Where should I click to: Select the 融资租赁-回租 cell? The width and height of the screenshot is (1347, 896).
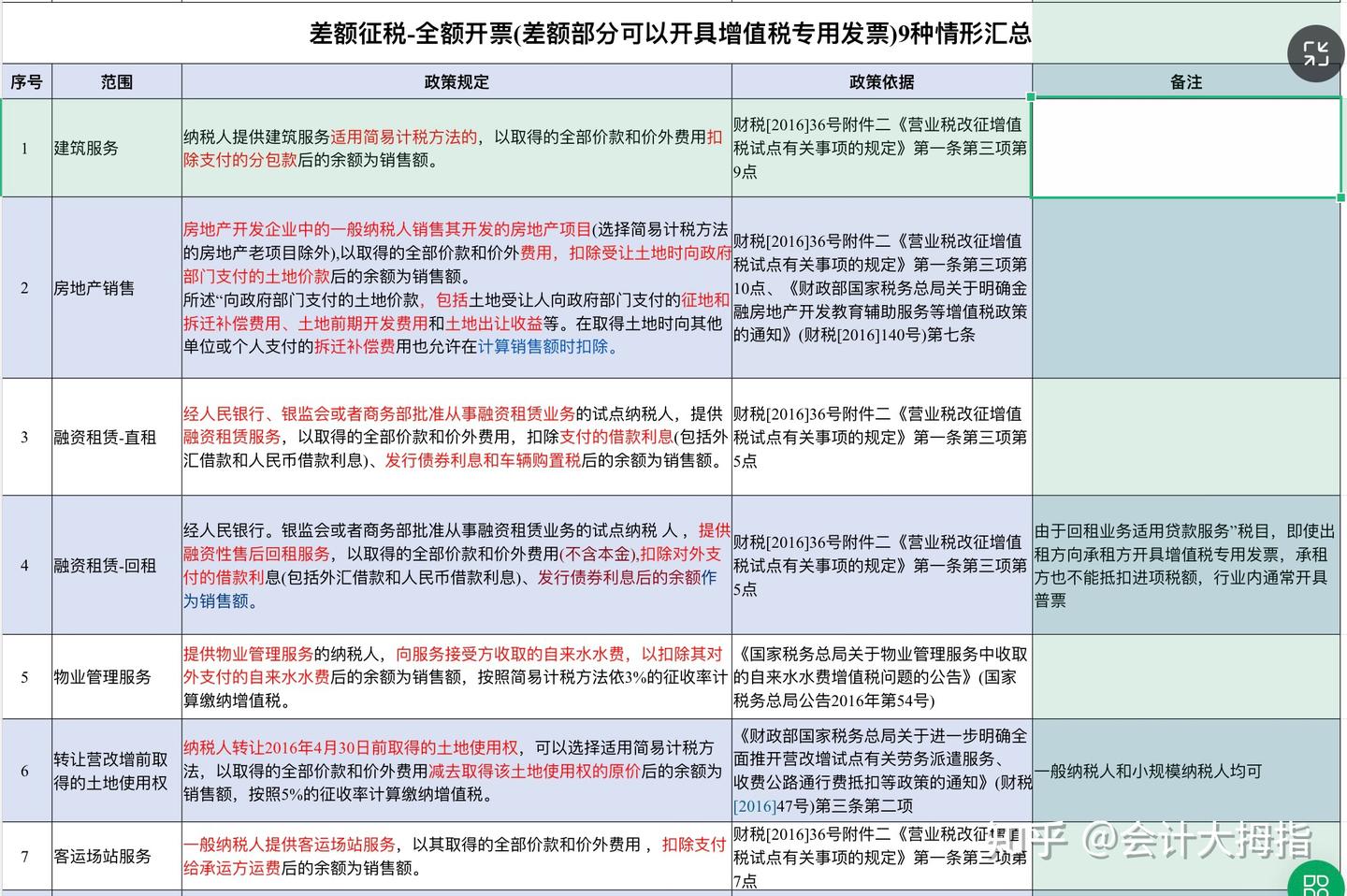[117, 565]
